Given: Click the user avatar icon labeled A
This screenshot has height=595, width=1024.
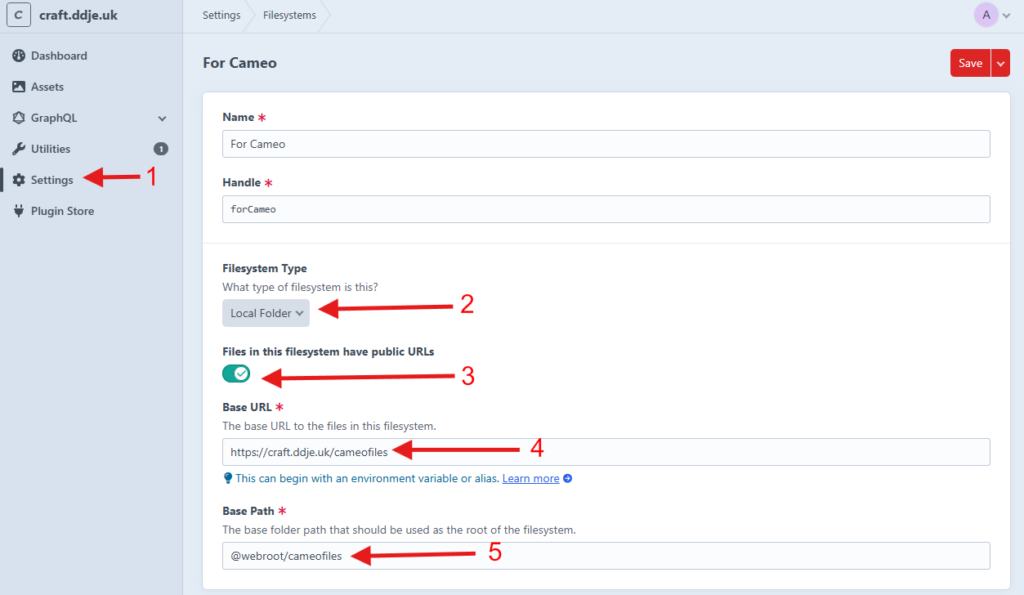Looking at the screenshot, I should [986, 15].
